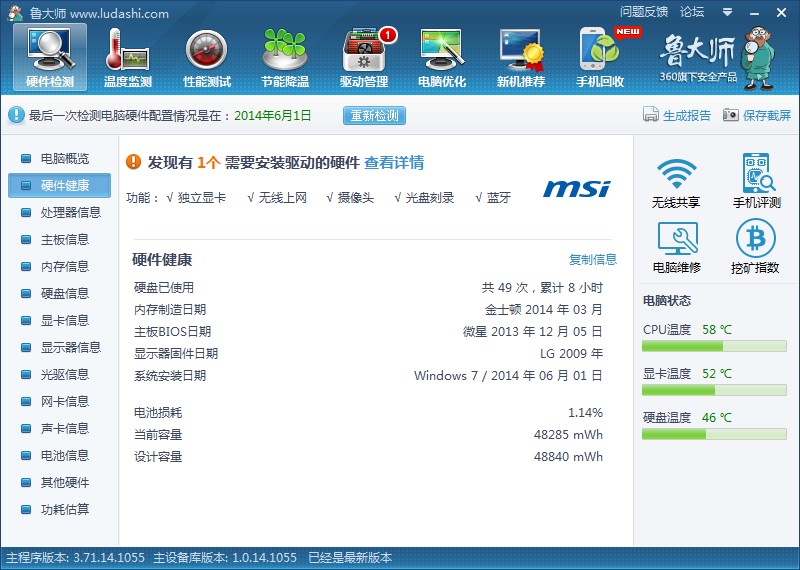Image resolution: width=800 pixels, height=570 pixels.
Task: Open 电脑维修 computer repair
Action: pos(677,247)
